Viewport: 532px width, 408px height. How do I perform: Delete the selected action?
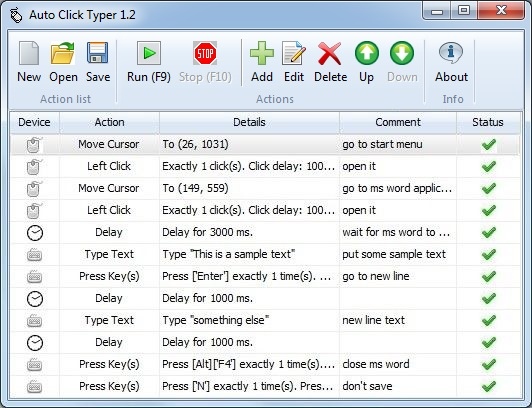[x=330, y=62]
